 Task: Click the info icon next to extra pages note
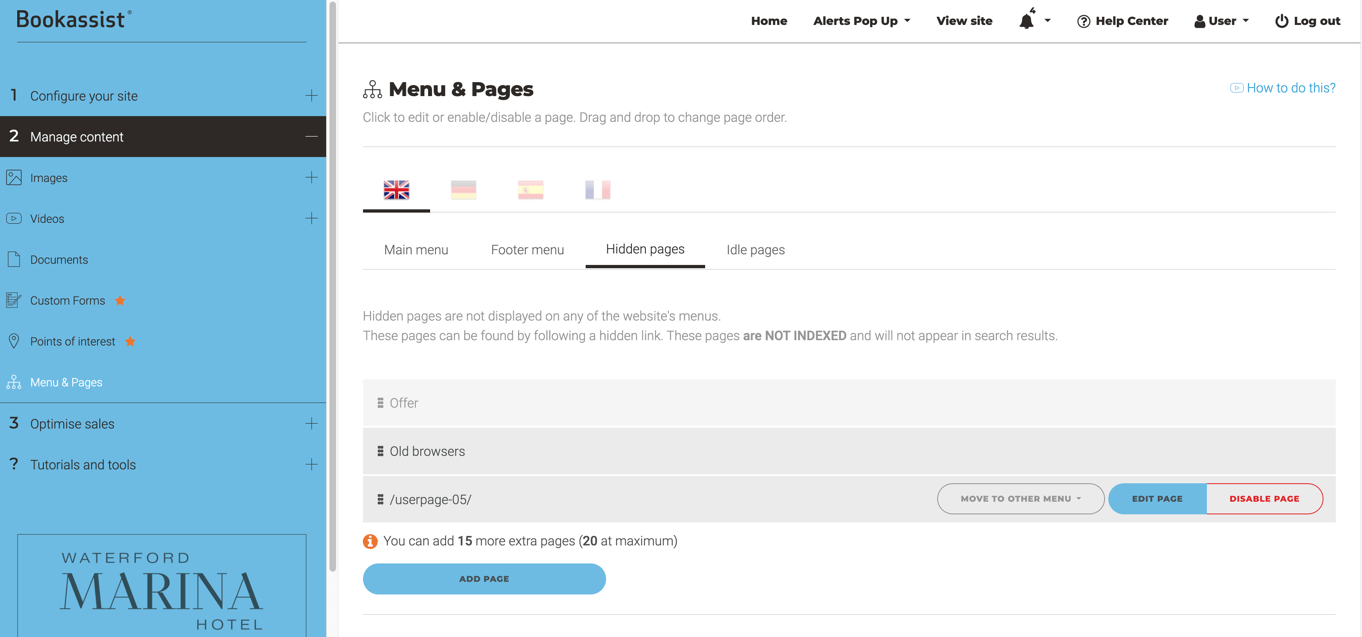[370, 540]
